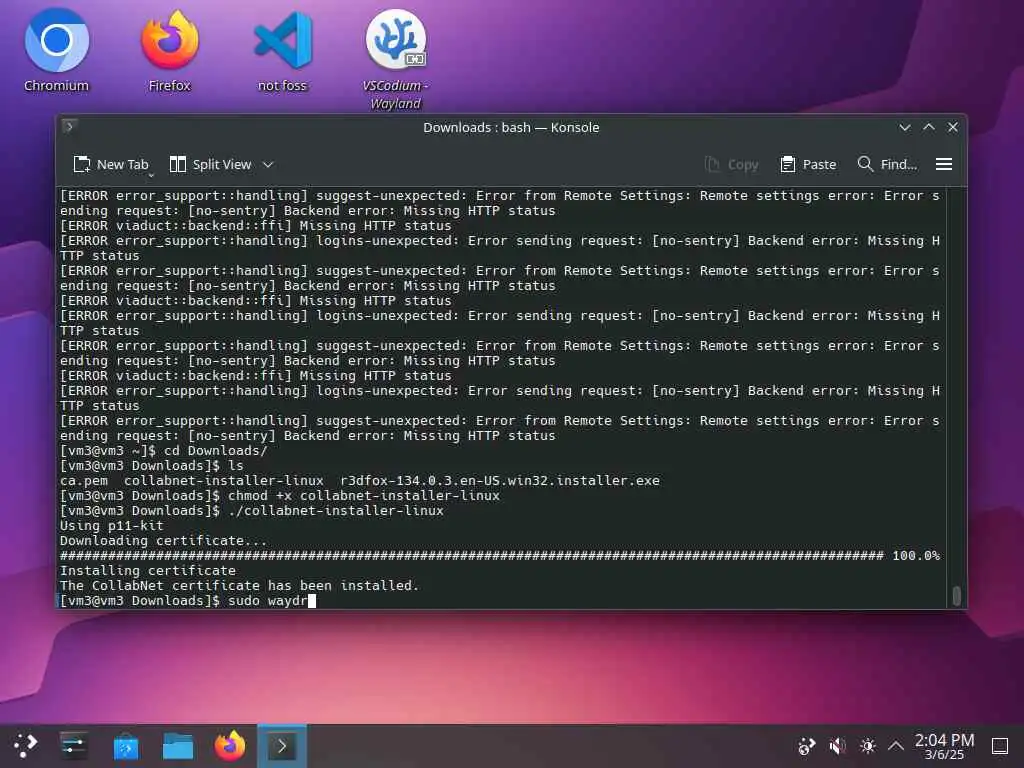This screenshot has width=1024, height=768.
Task: Click the Konsole taskbar entry
Action: (281, 746)
